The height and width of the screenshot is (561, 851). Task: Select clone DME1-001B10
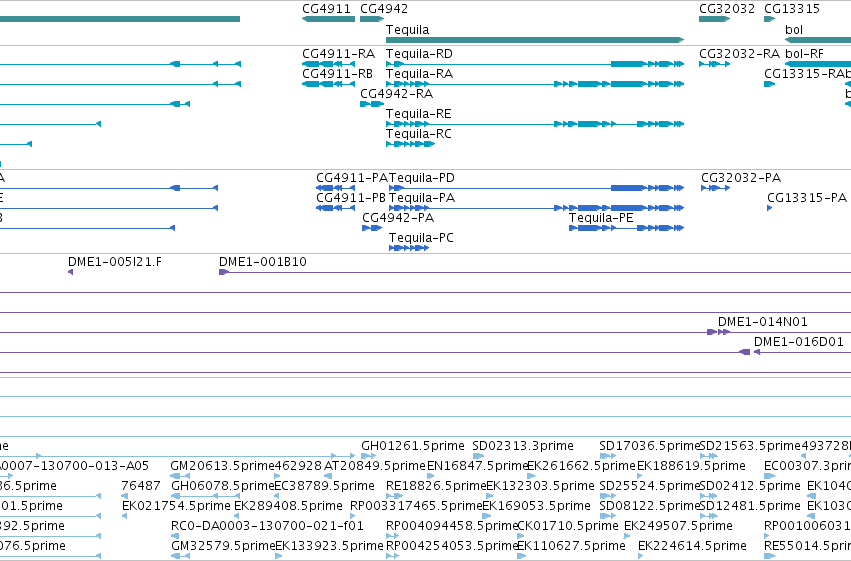coord(263,262)
